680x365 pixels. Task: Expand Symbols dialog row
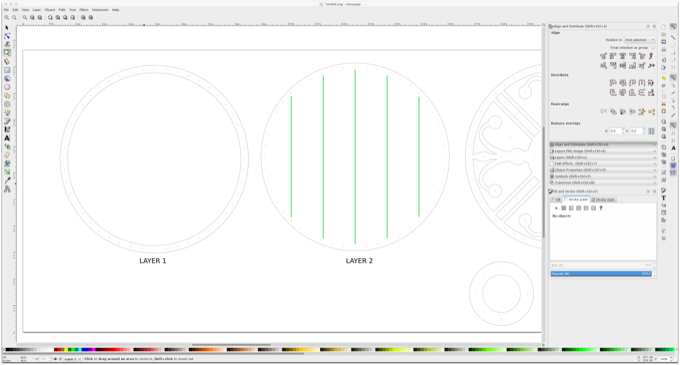tap(603, 176)
